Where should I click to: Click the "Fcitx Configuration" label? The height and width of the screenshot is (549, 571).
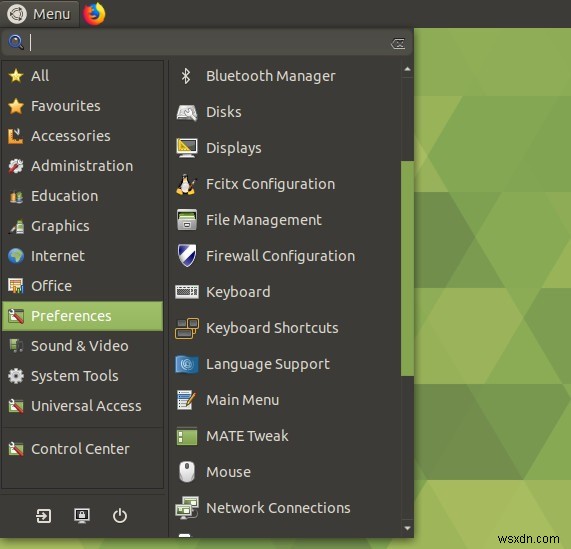(x=271, y=184)
